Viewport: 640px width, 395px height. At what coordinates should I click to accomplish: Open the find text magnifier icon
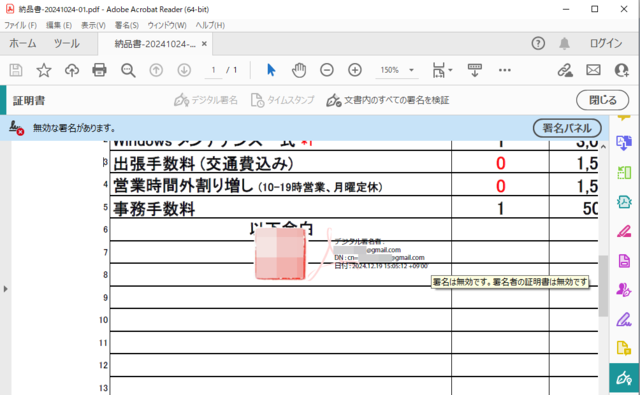click(128, 70)
